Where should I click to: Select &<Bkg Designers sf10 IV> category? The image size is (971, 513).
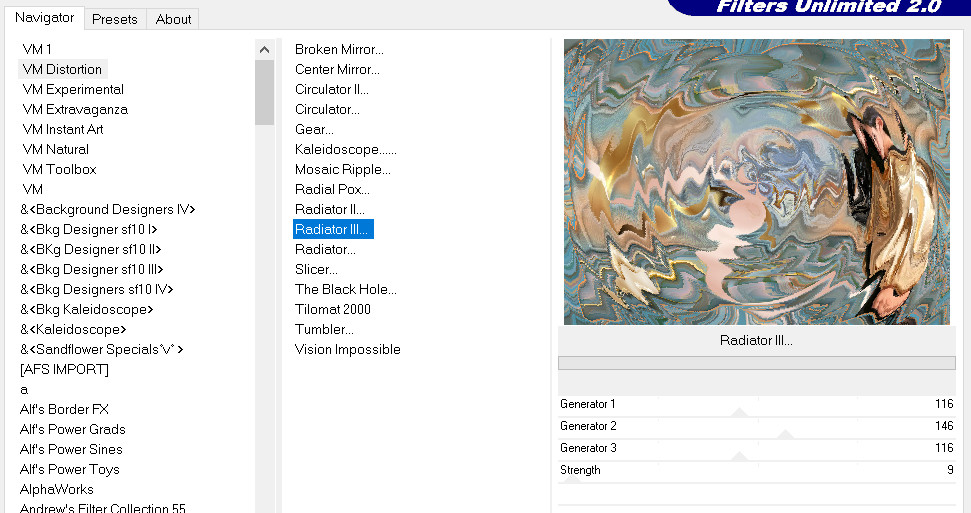(97, 289)
